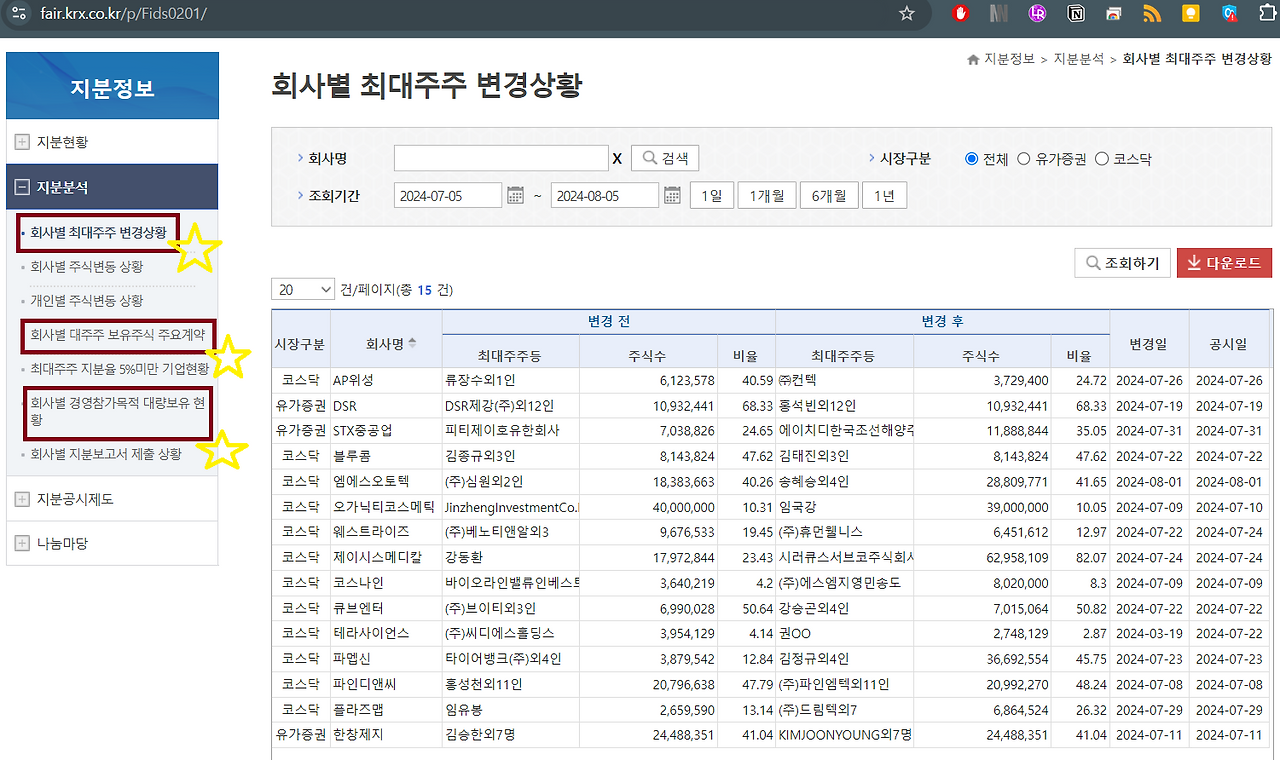1280x760 pixels.
Task: Open 회사별 주식변동 상황 menu item
Action: point(86,267)
